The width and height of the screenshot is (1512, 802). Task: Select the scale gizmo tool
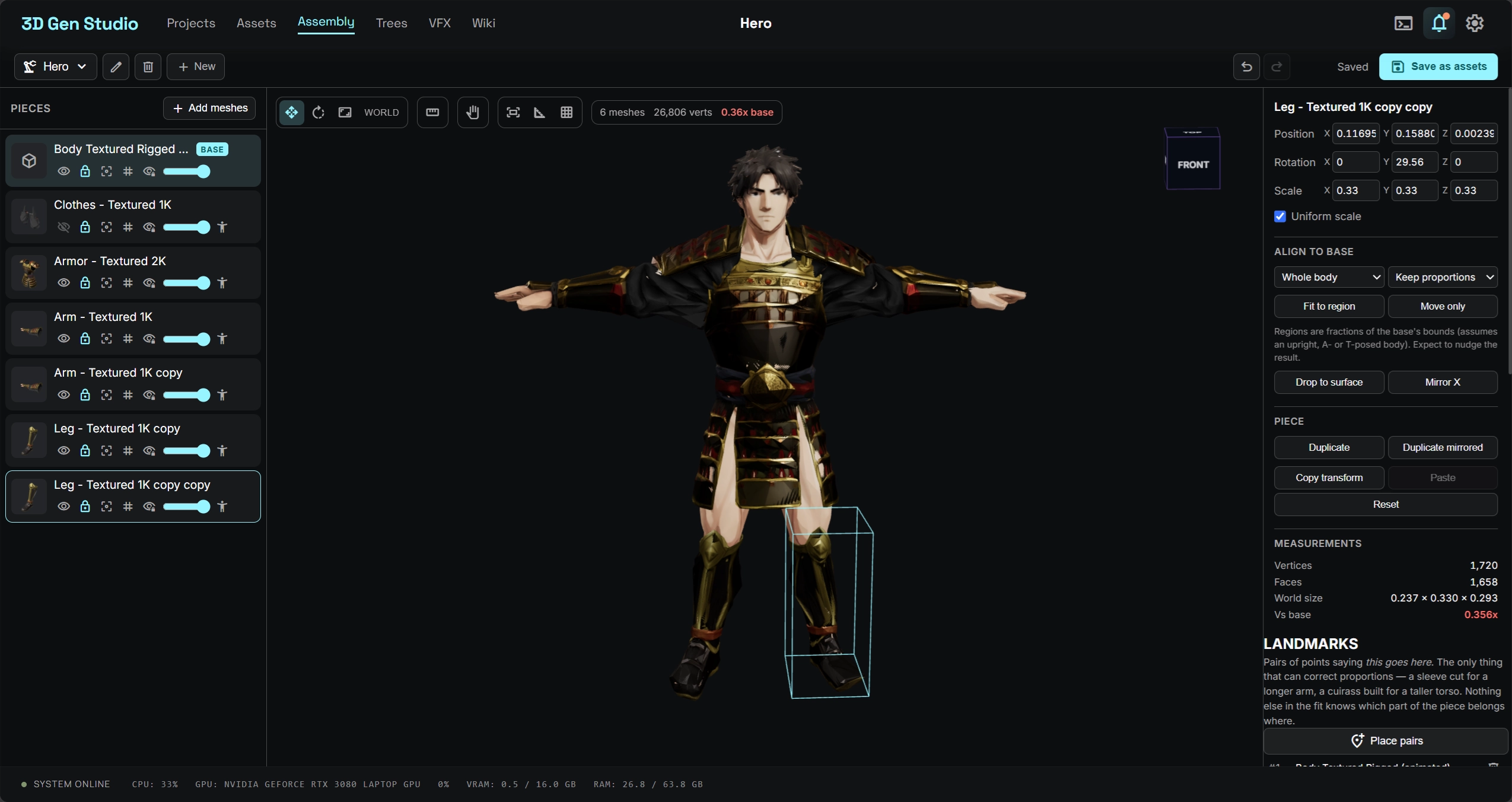345,112
